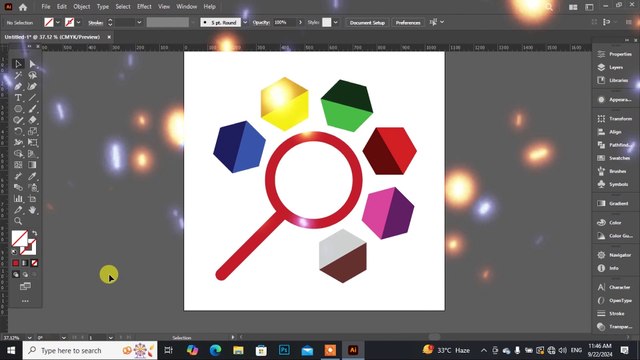Select the Curvature tool
Image resolution: width=640 pixels, height=360 pixels.
(x=33, y=87)
